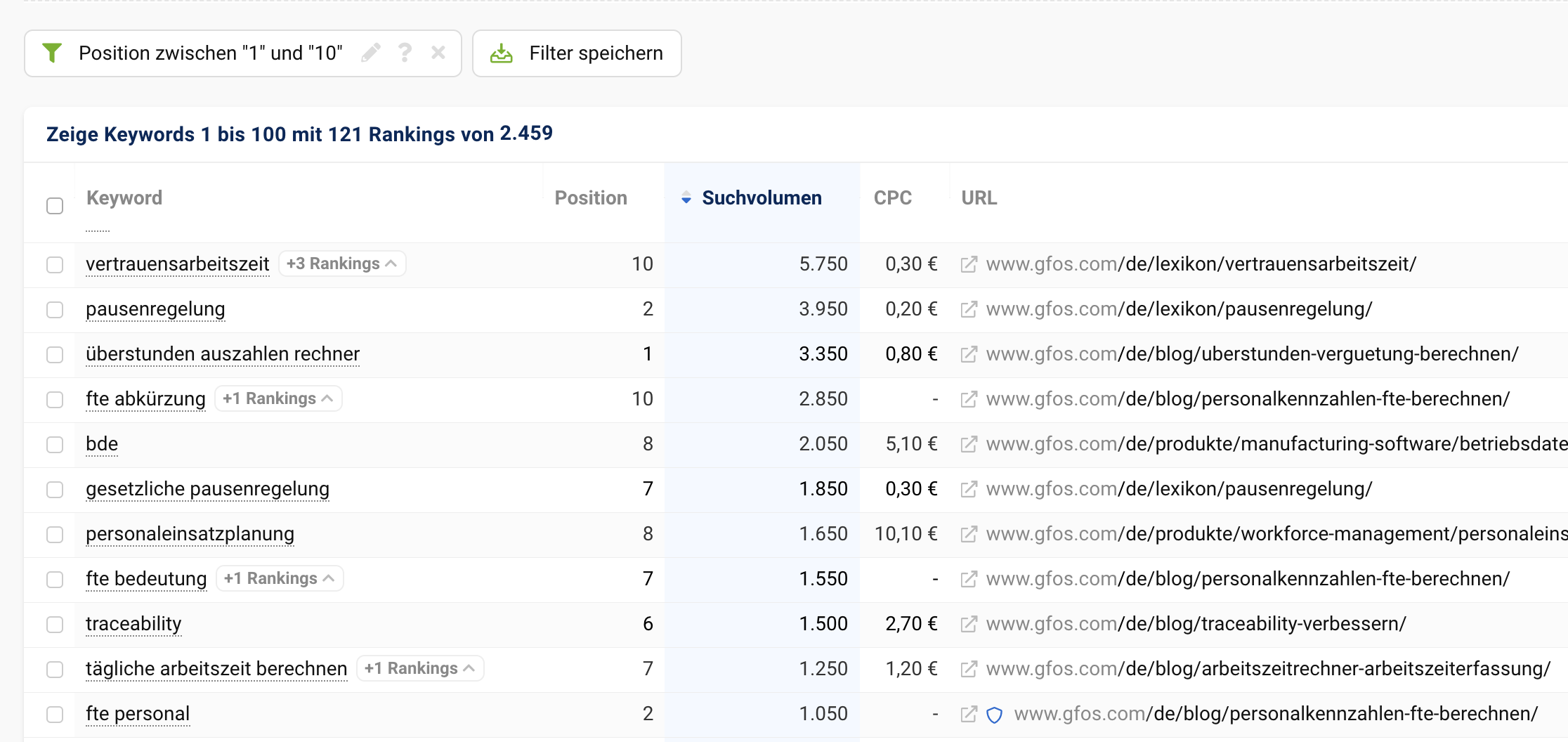Check the vertrauensarbeitszeit row checkbox

coord(55,265)
